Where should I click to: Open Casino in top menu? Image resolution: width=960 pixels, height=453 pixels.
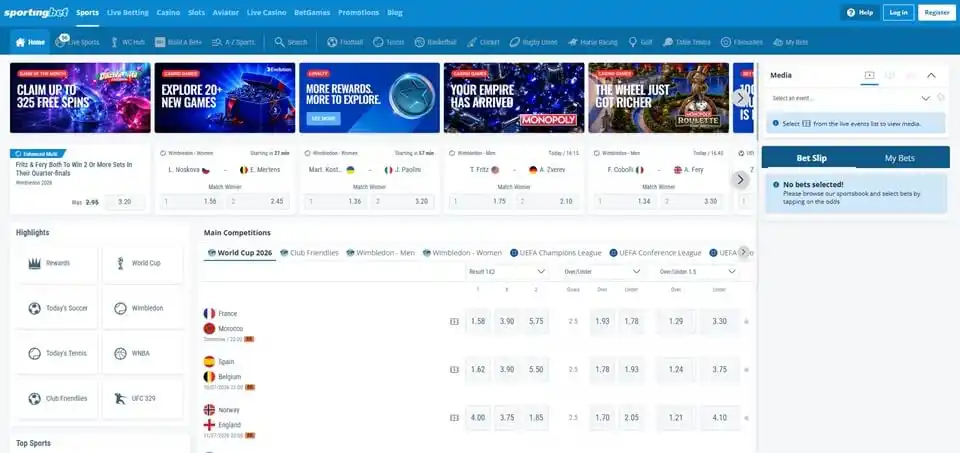click(x=168, y=12)
